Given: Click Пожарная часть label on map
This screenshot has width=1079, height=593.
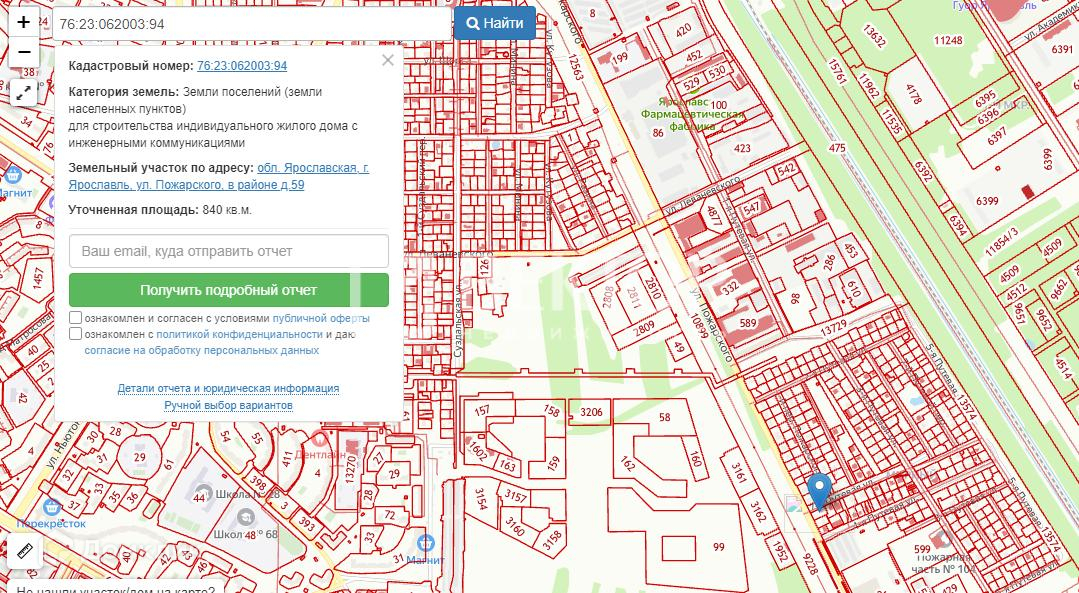Looking at the screenshot, I should click(943, 563).
